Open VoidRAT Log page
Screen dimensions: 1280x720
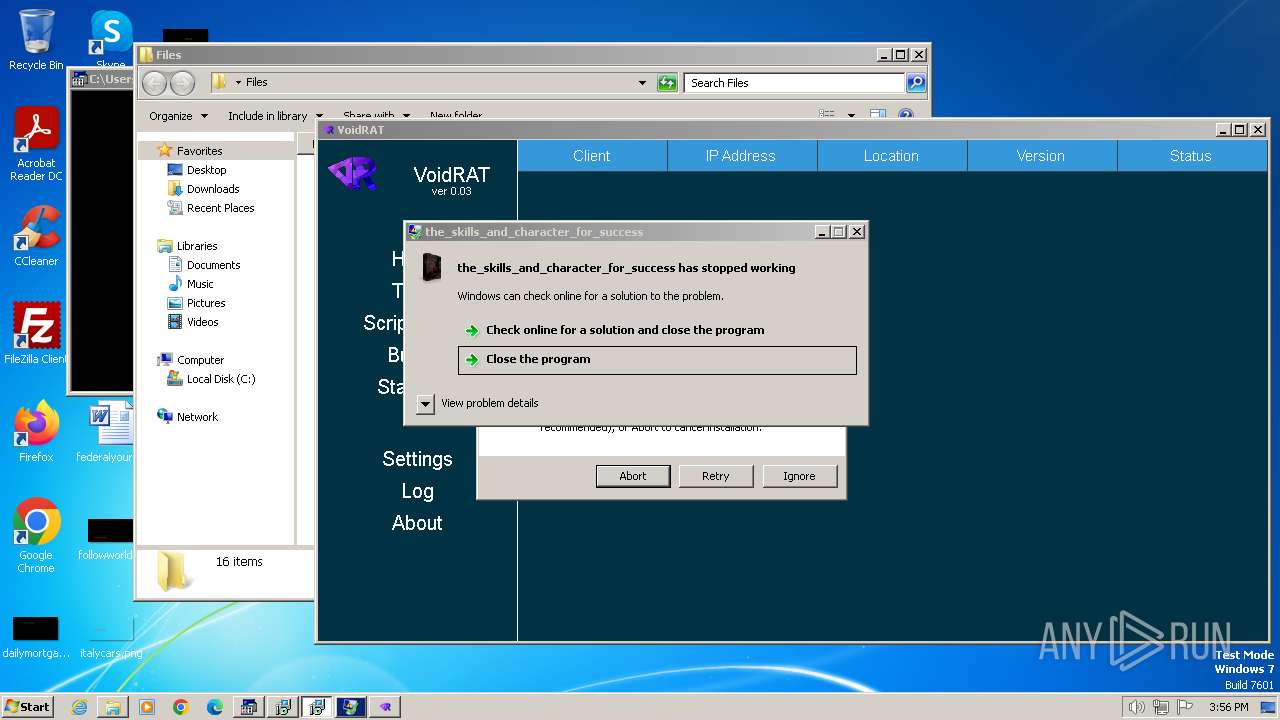(417, 491)
